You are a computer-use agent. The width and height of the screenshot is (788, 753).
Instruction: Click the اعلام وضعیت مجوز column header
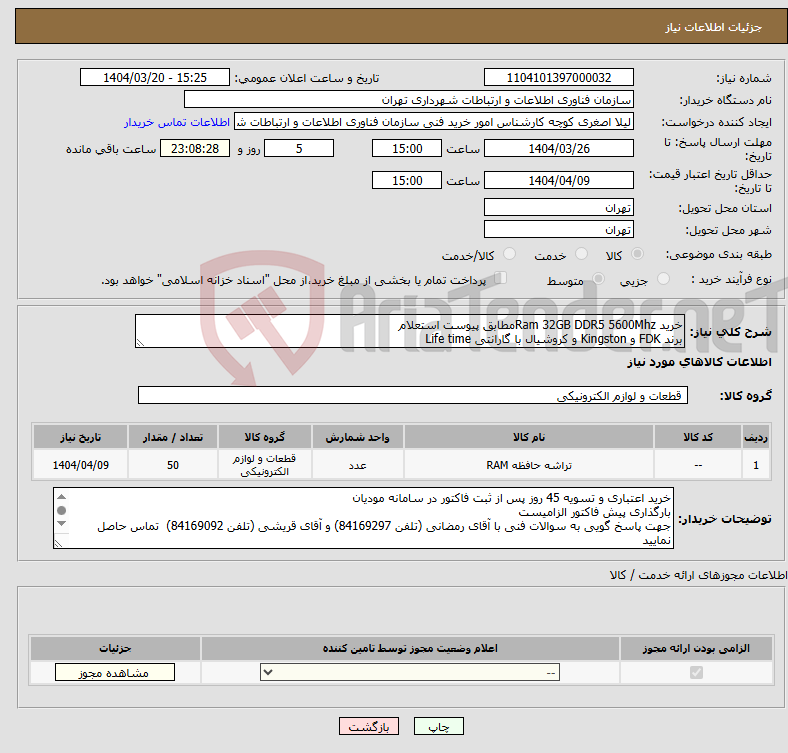pos(410,648)
